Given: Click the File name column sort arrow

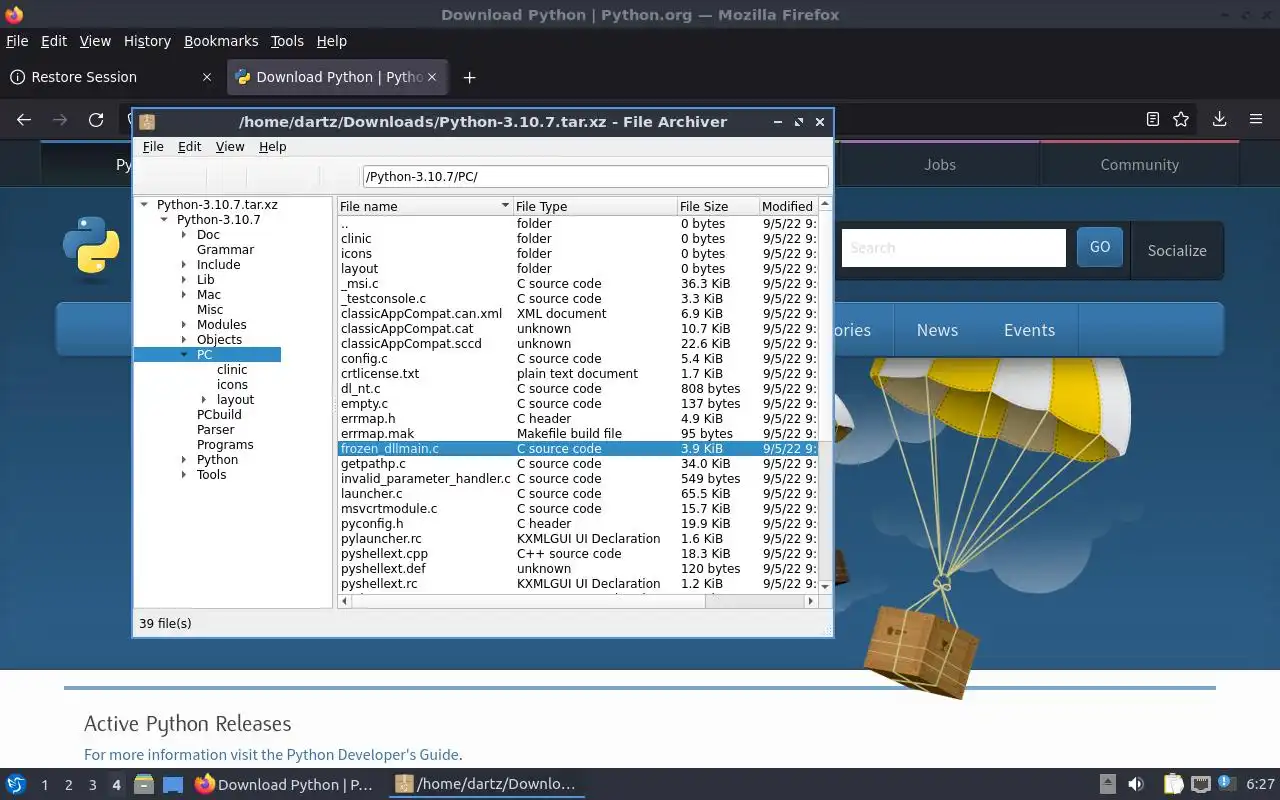Looking at the screenshot, I should [x=505, y=206].
